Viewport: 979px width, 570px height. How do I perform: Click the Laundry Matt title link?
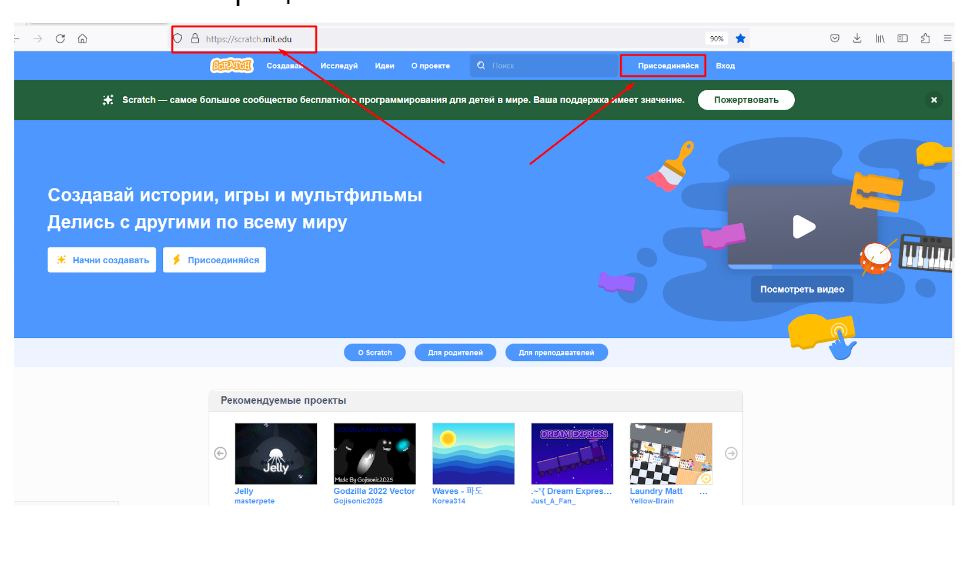pyautogui.click(x=656, y=491)
